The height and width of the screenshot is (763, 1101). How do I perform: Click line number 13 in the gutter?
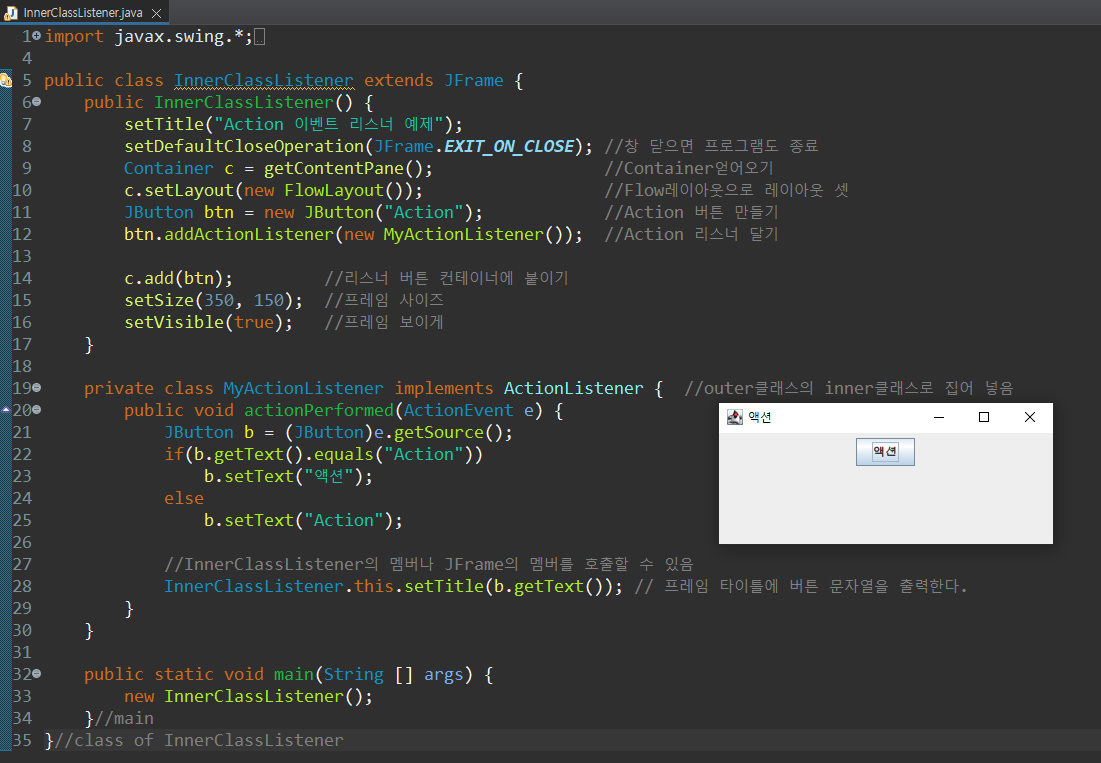coord(22,256)
